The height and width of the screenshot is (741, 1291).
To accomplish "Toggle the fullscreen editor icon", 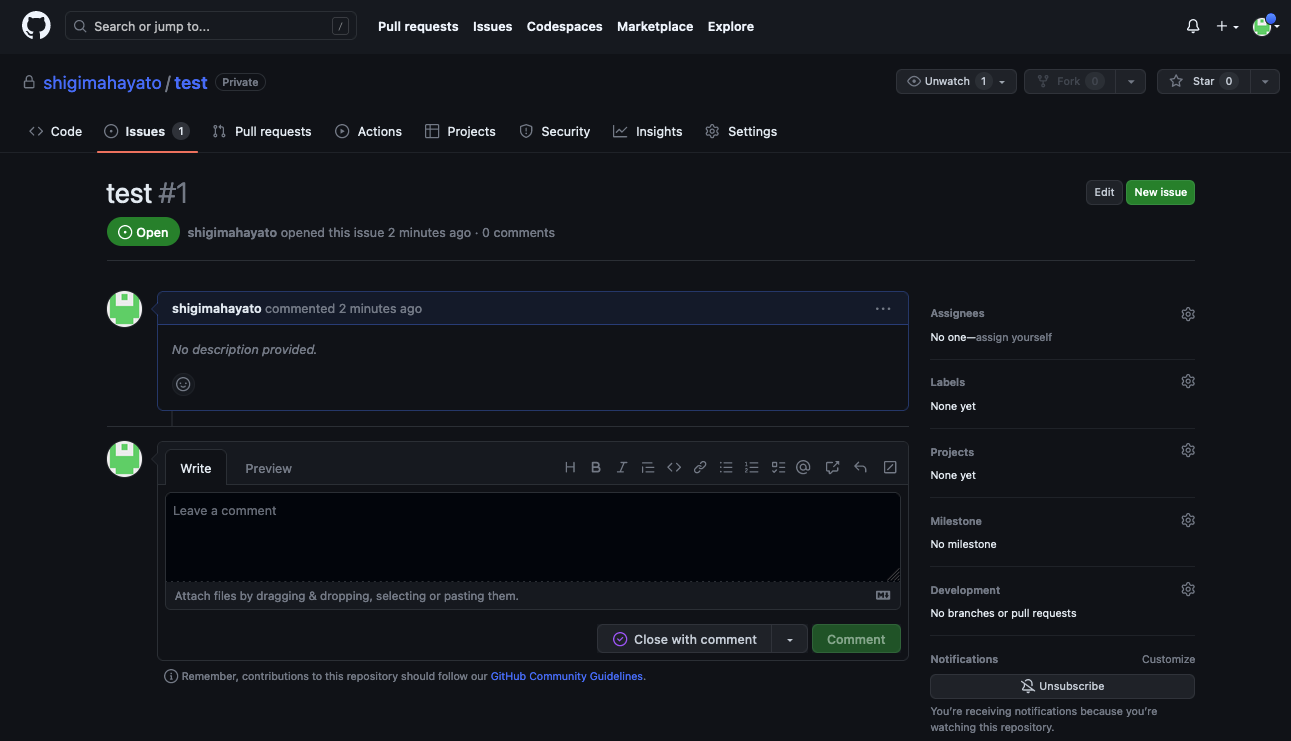I will pyautogui.click(x=890, y=467).
